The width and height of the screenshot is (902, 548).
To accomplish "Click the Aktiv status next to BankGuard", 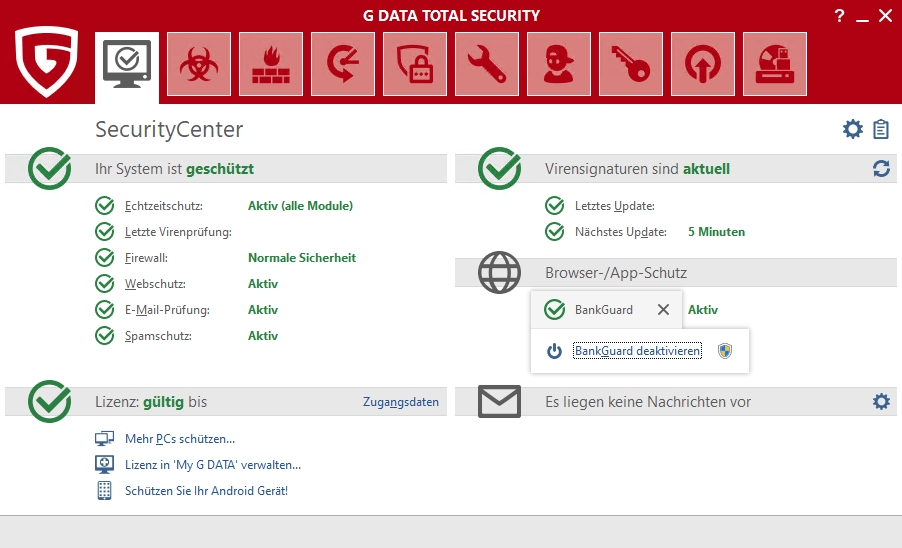I will (703, 309).
